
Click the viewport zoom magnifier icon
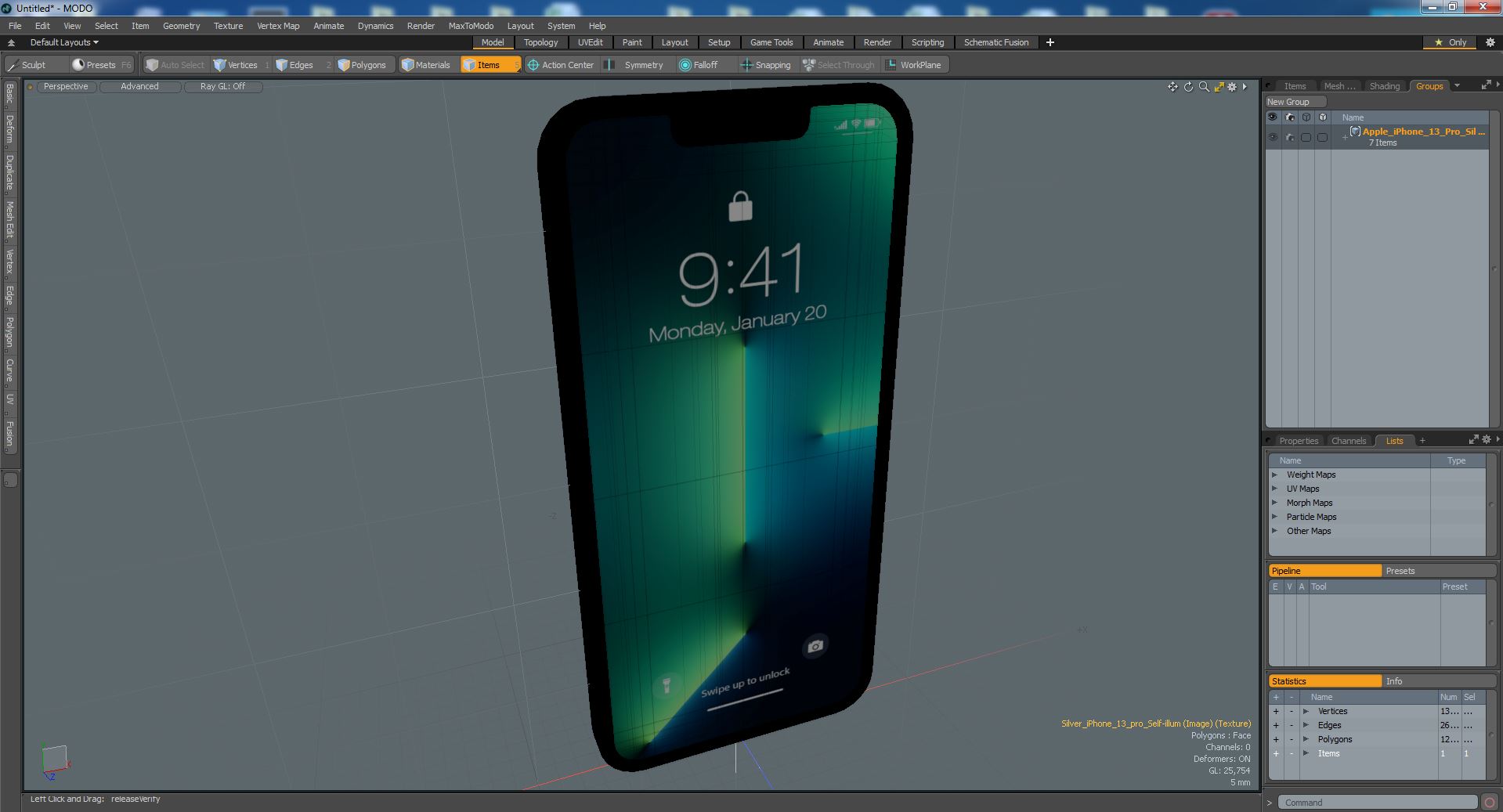[1204, 87]
